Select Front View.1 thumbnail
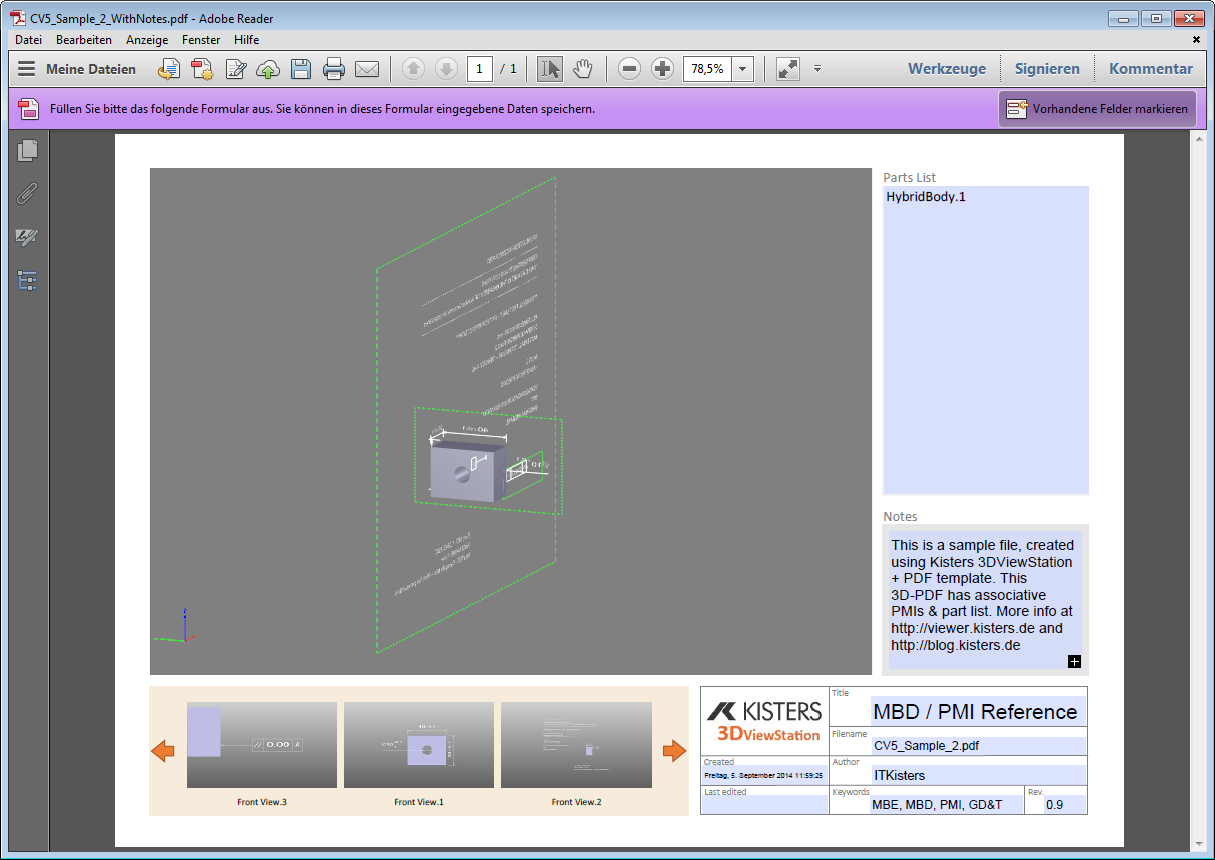Screen dimensions: 1215x860 (419, 745)
